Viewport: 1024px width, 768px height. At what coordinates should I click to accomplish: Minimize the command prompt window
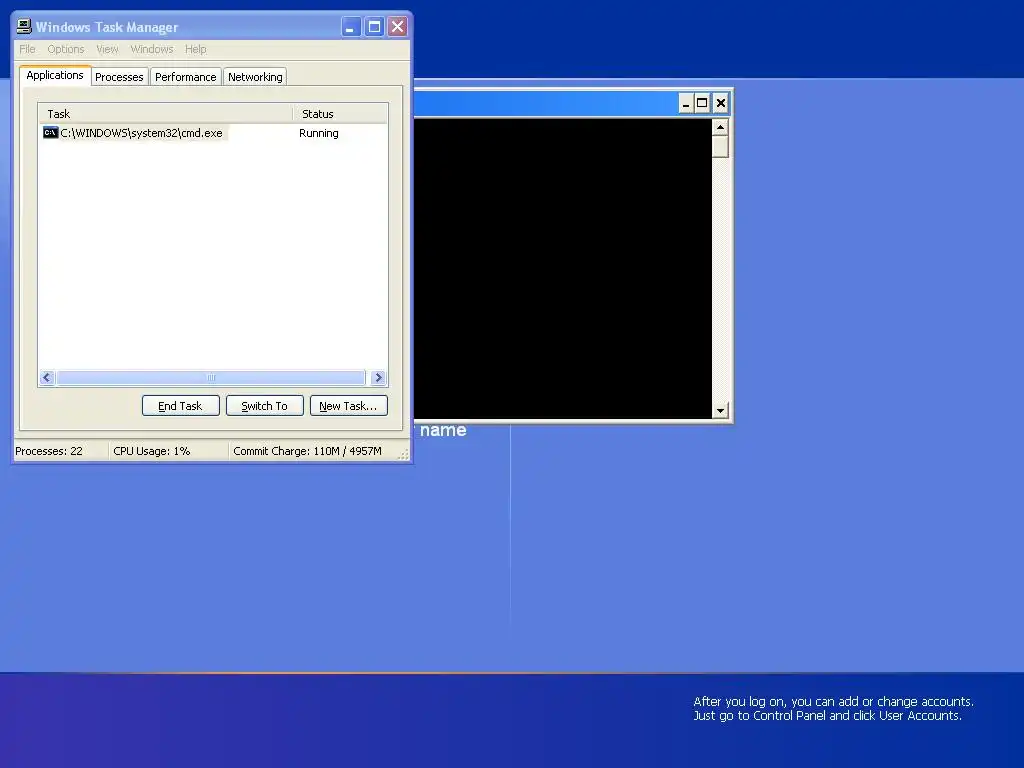pos(686,103)
